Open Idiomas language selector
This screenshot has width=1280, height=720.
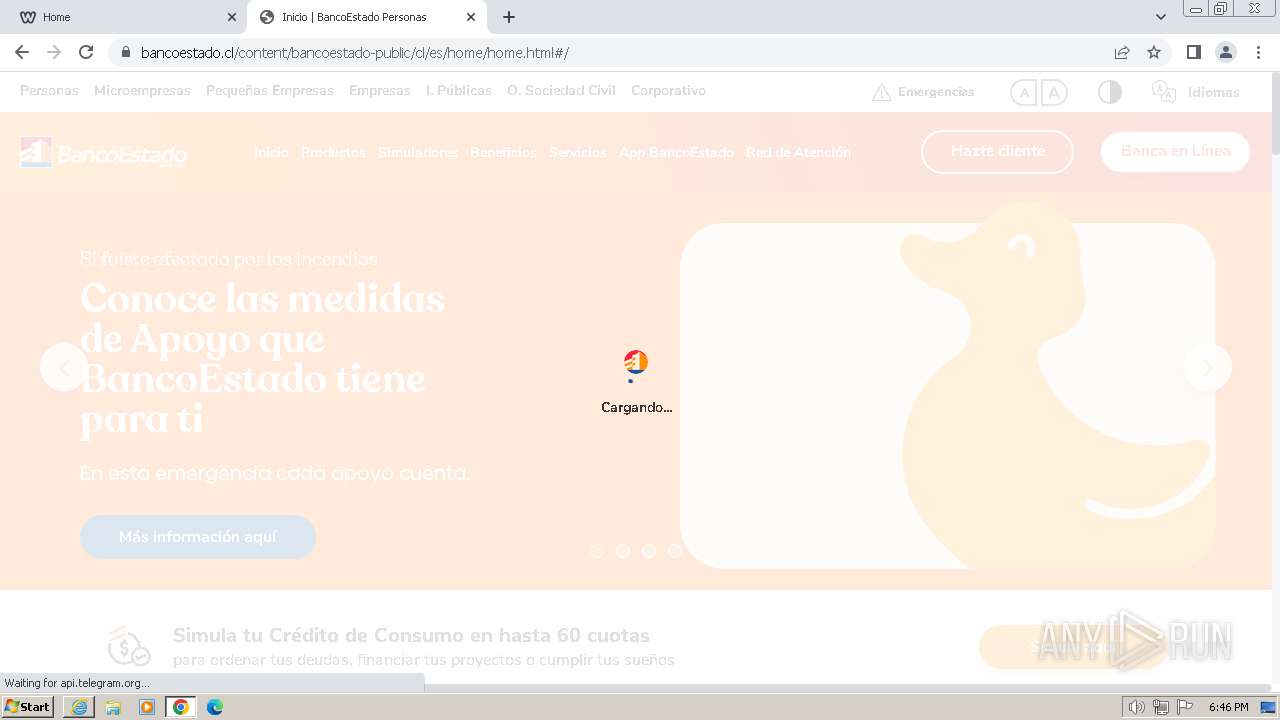1195,92
